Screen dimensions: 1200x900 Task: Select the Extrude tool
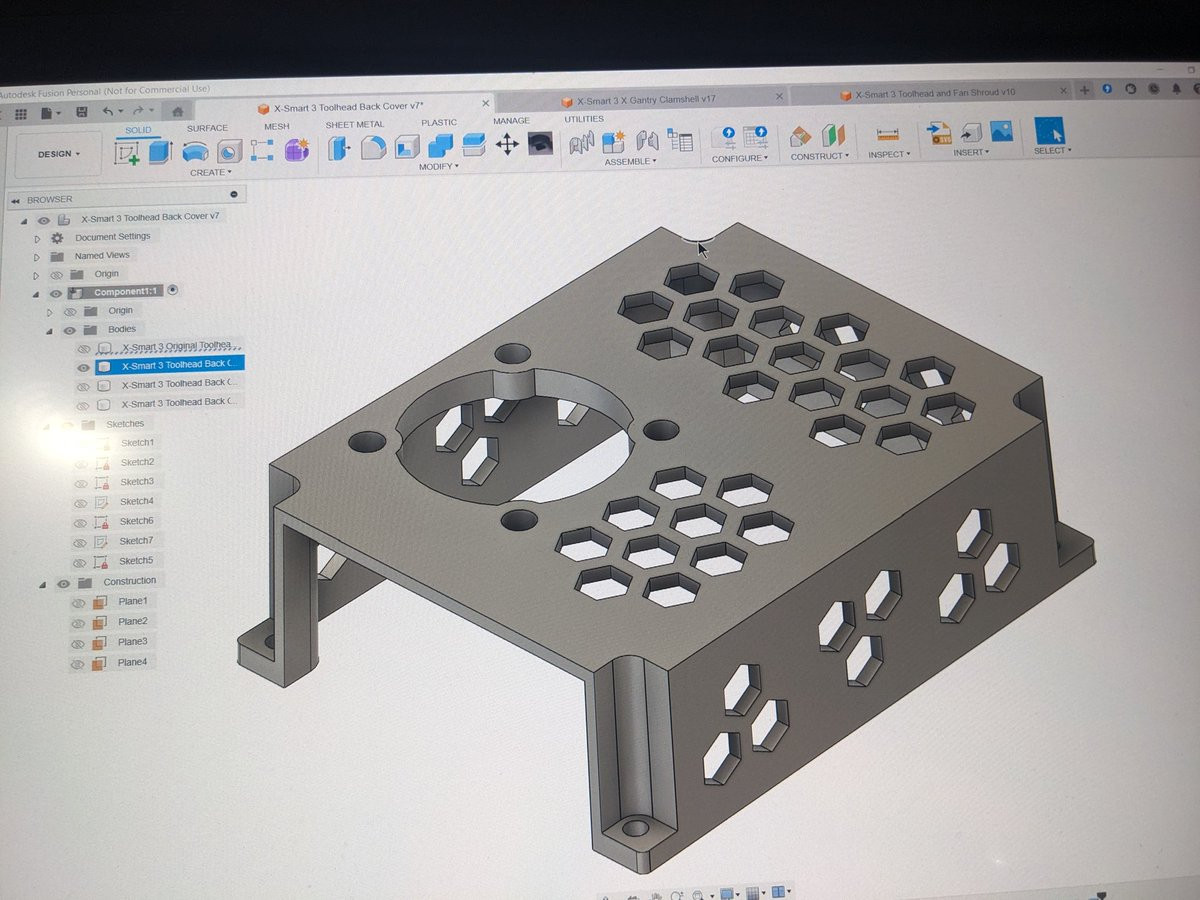coord(160,152)
